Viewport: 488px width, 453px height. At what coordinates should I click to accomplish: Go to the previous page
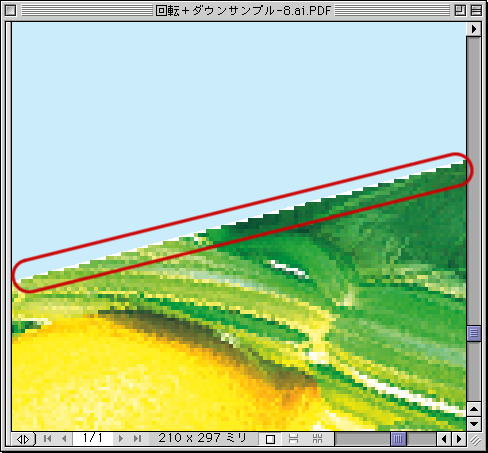coord(64,439)
